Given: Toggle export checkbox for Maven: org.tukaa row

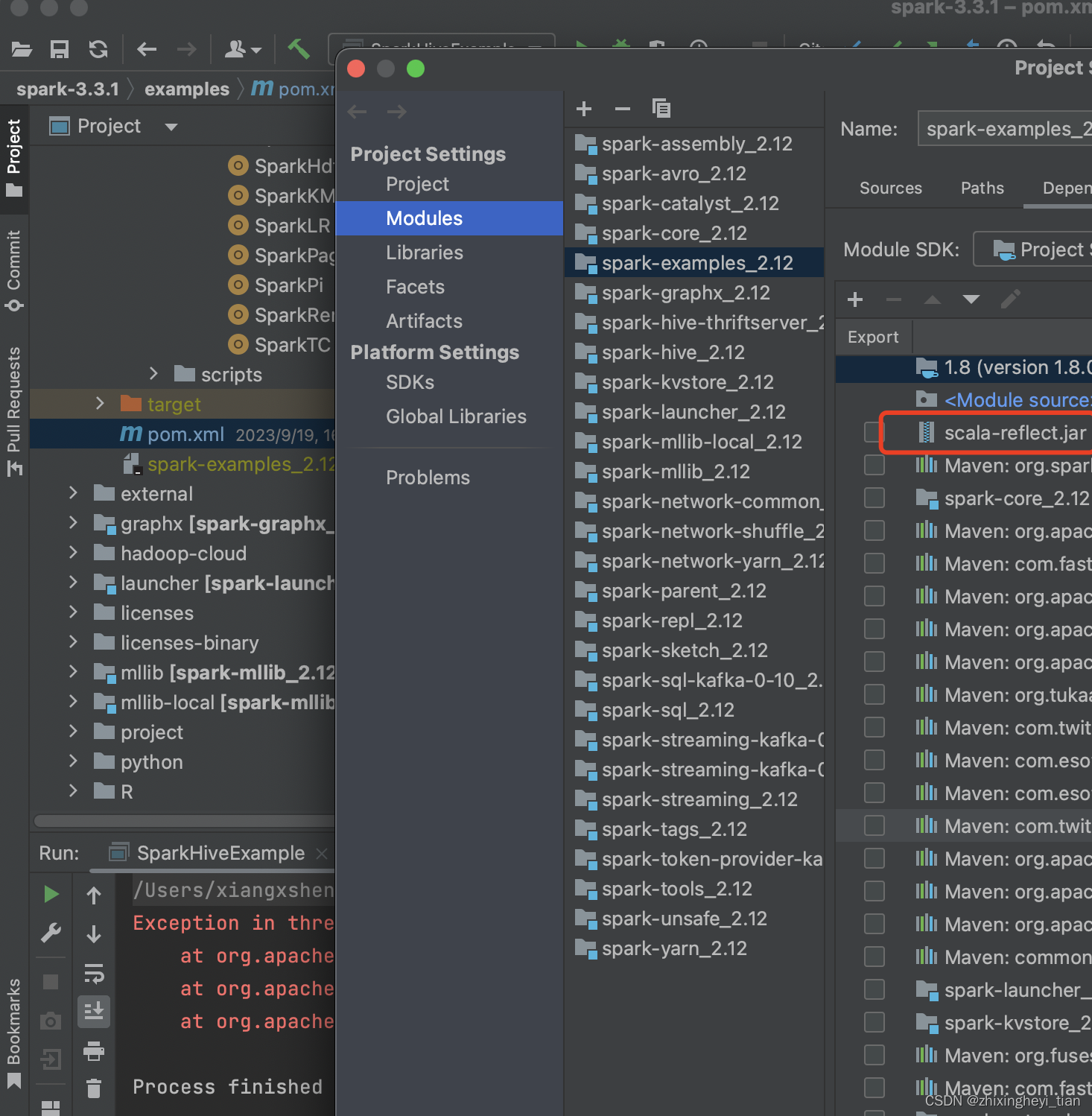Looking at the screenshot, I should (x=874, y=695).
